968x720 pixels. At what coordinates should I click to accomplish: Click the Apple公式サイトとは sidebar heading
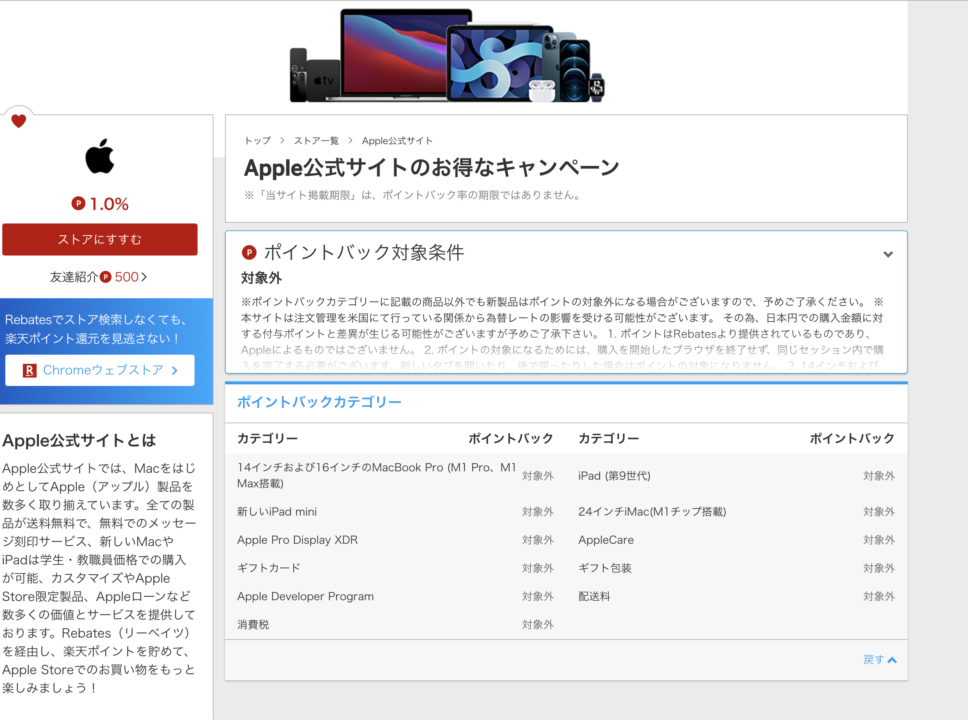coord(79,441)
